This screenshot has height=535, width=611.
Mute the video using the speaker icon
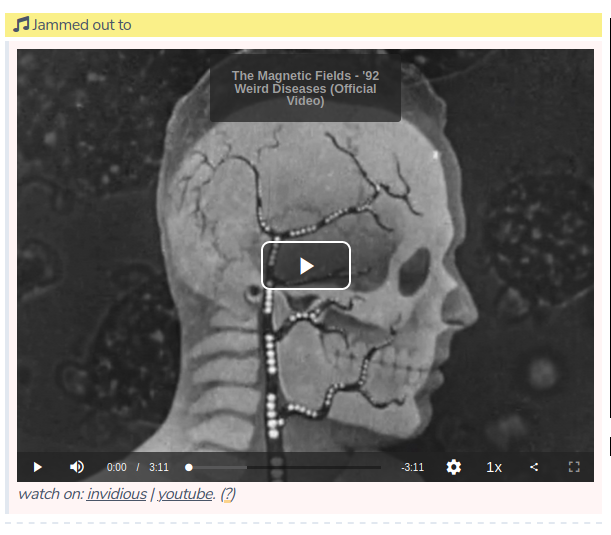77,467
